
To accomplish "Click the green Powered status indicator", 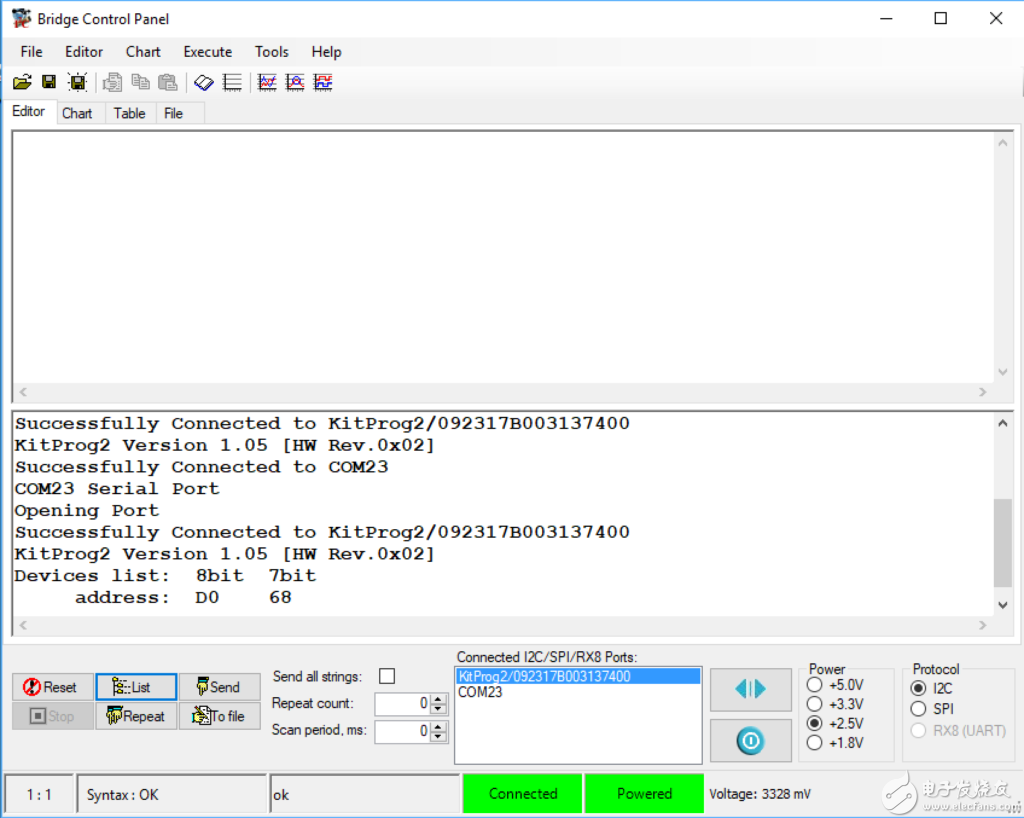I will 644,794.
